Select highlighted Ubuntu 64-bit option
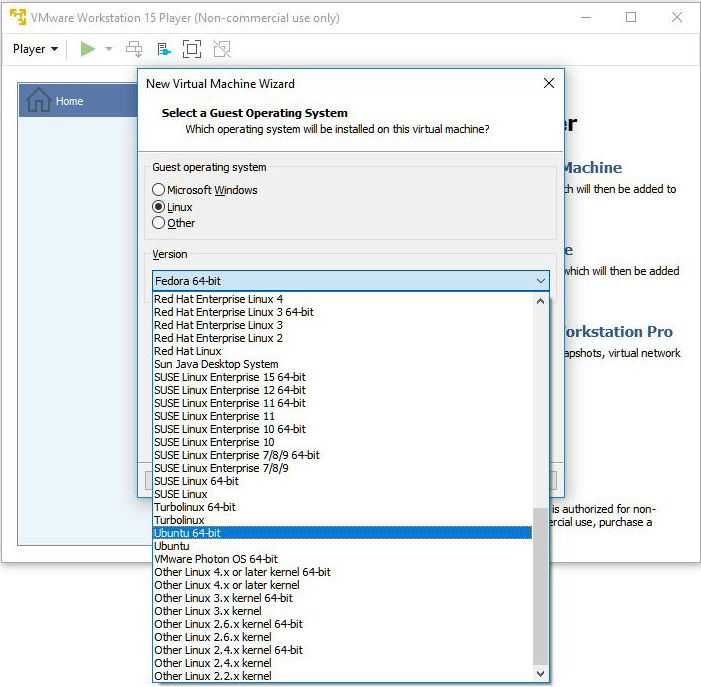 342,533
